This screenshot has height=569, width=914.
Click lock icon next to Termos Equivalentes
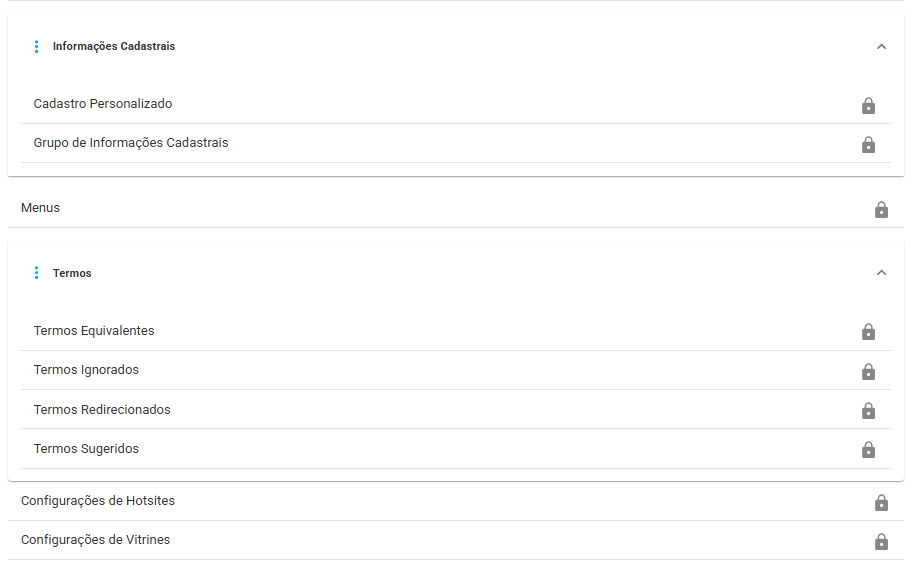[868, 332]
